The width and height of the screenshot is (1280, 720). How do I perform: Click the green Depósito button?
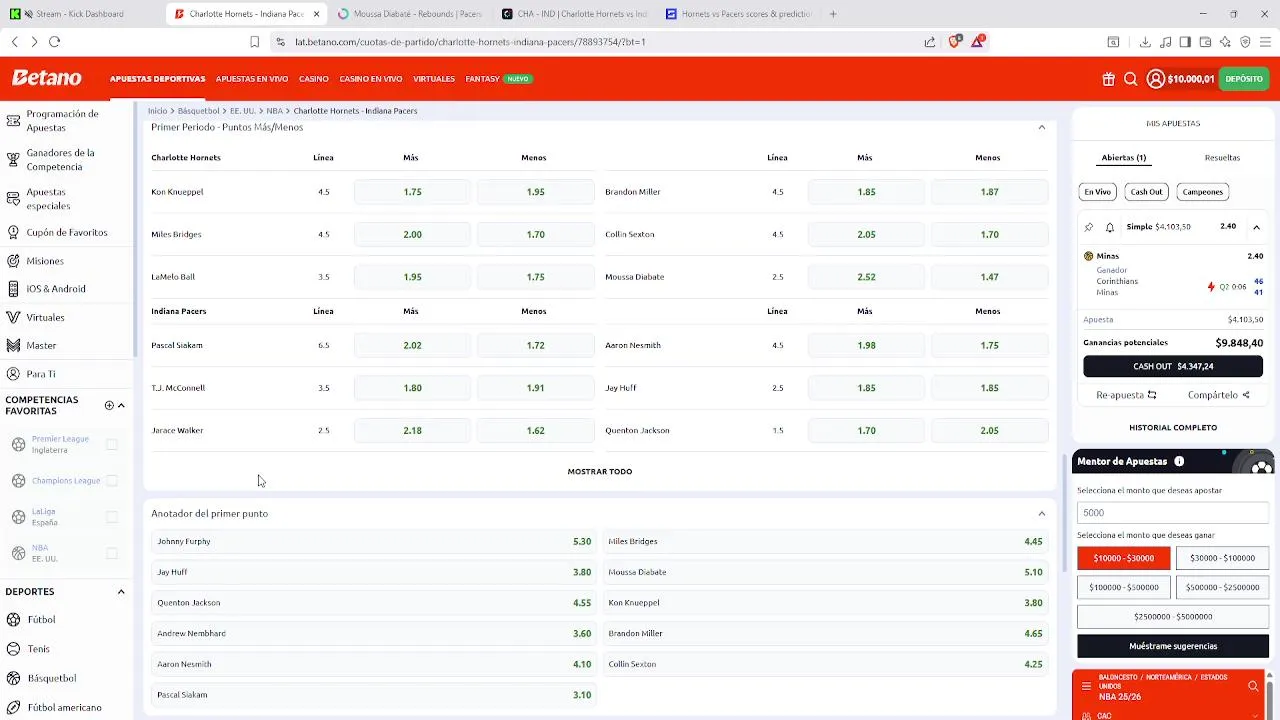(x=1244, y=79)
